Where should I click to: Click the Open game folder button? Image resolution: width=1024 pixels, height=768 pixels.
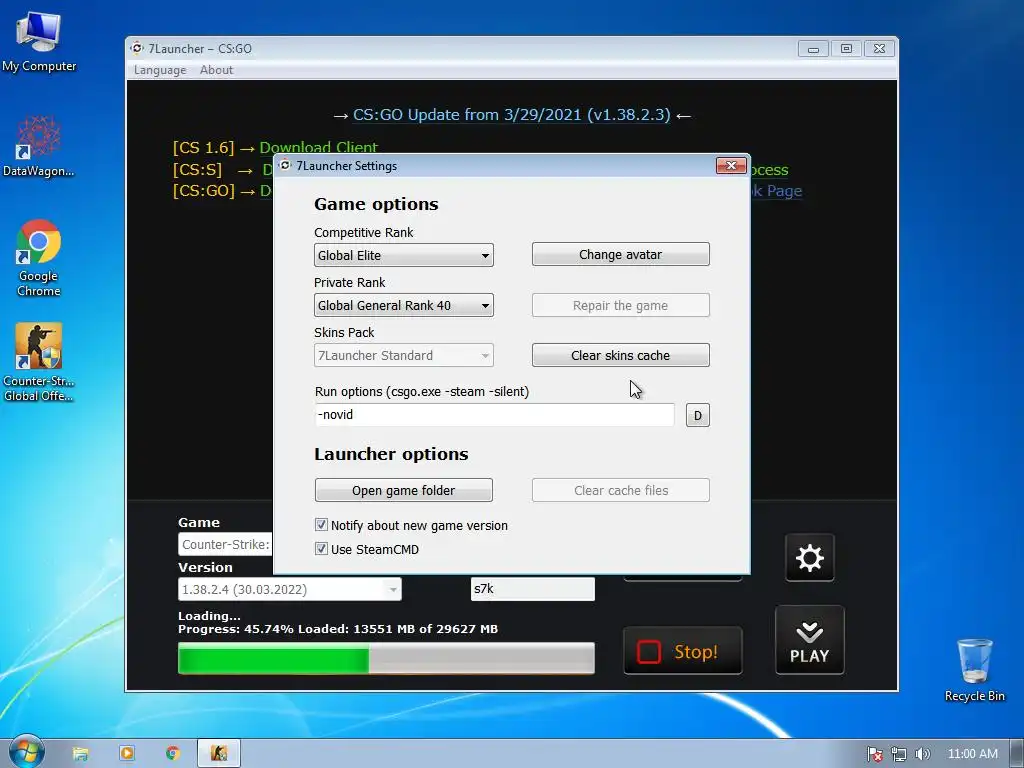pyautogui.click(x=404, y=490)
